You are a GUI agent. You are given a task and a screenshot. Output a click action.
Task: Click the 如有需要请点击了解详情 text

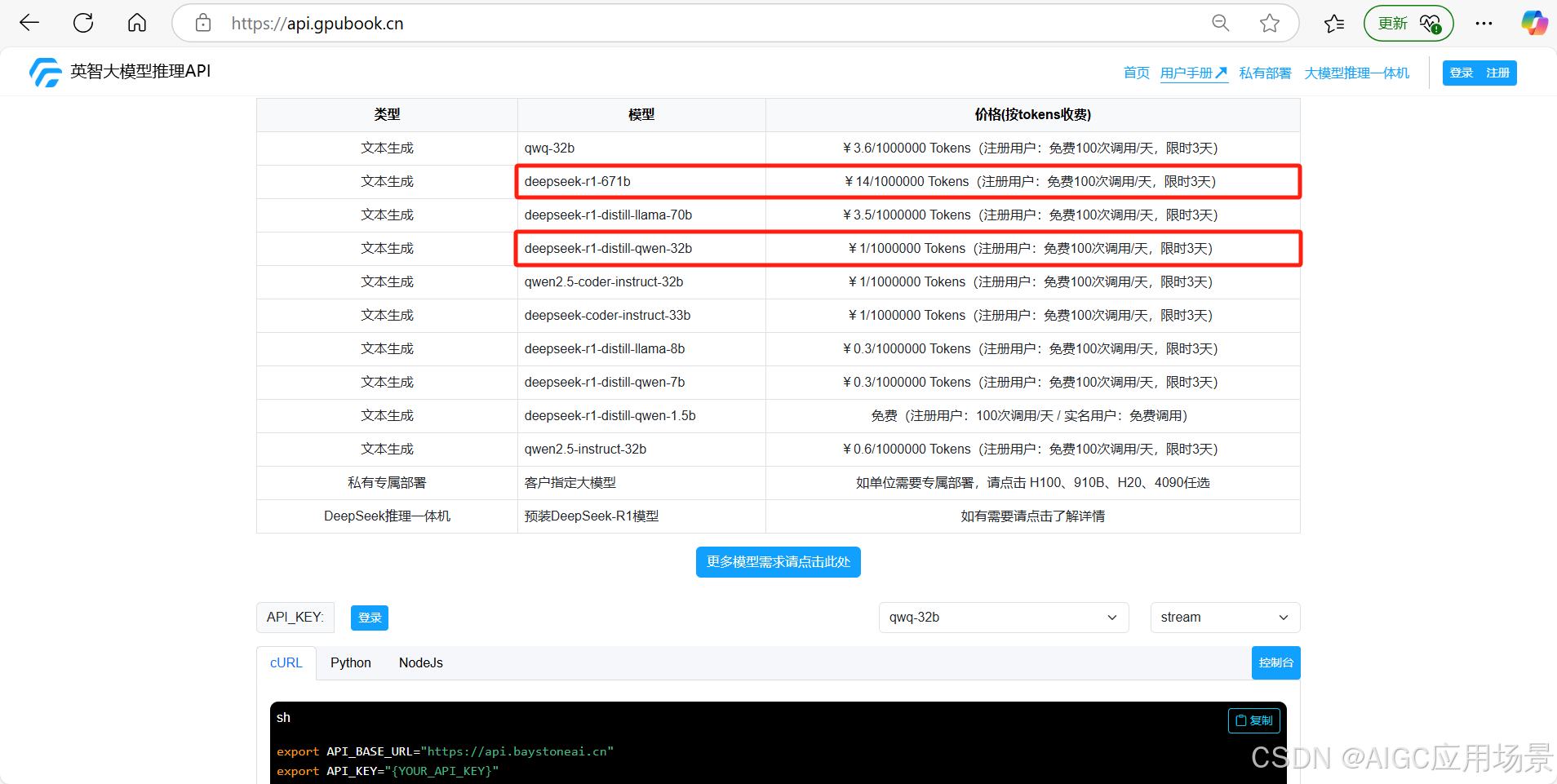(1032, 516)
